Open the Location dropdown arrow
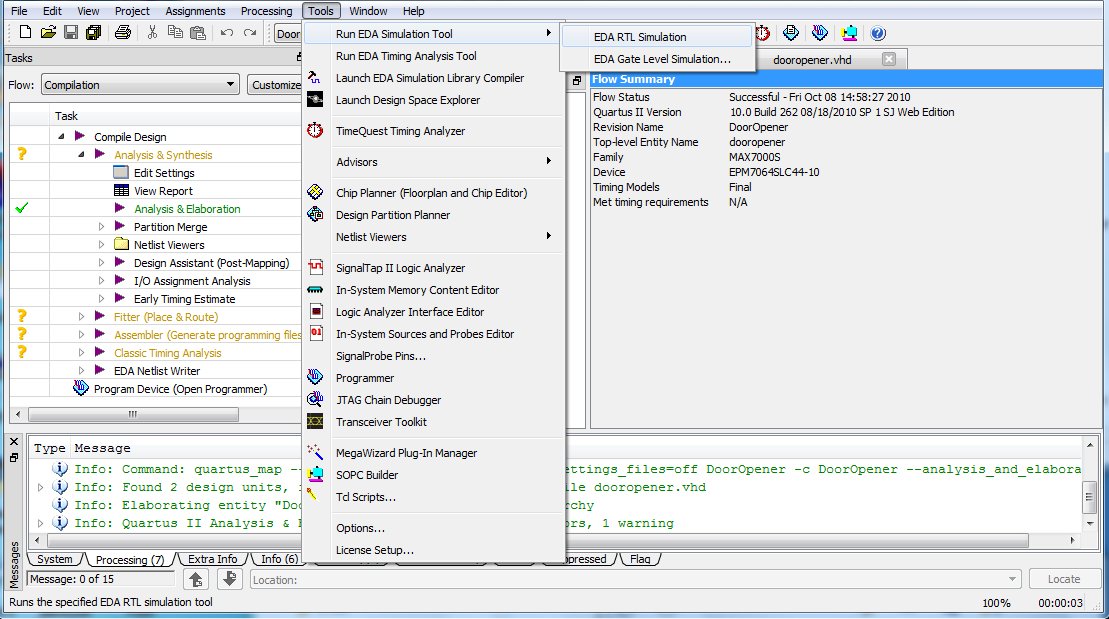 [x=1012, y=579]
